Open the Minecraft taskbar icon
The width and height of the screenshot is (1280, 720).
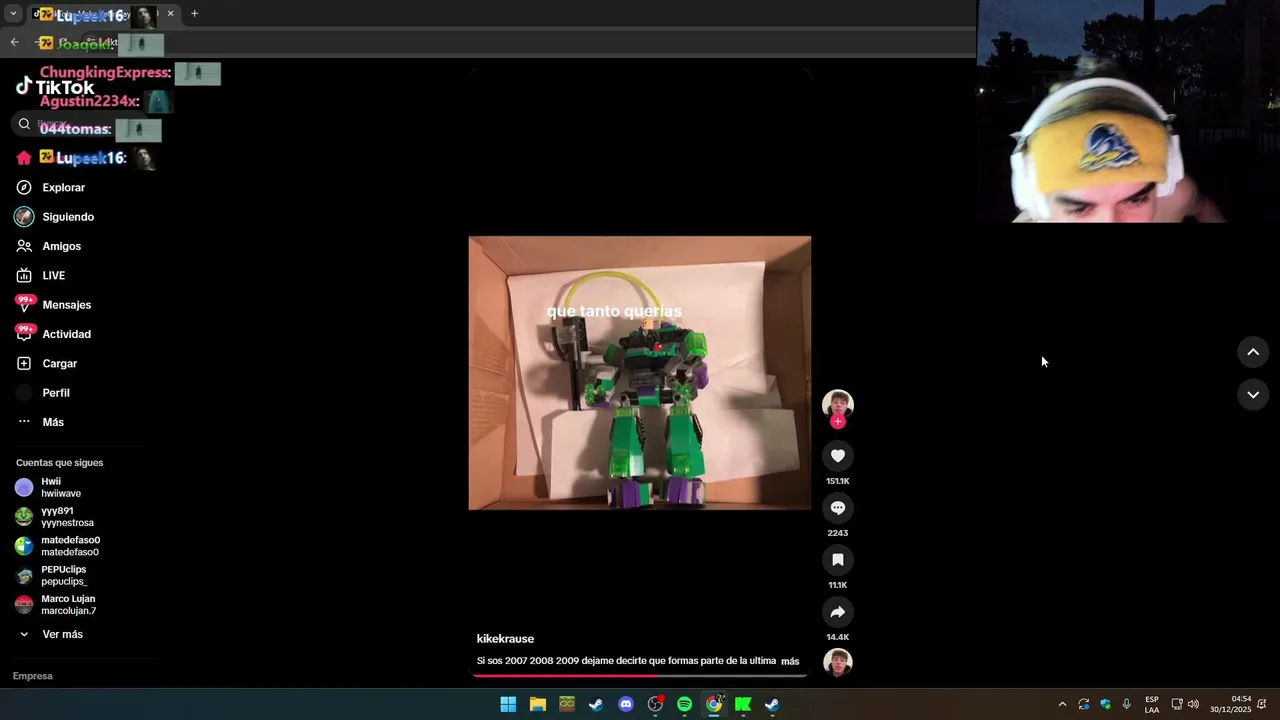point(567,704)
